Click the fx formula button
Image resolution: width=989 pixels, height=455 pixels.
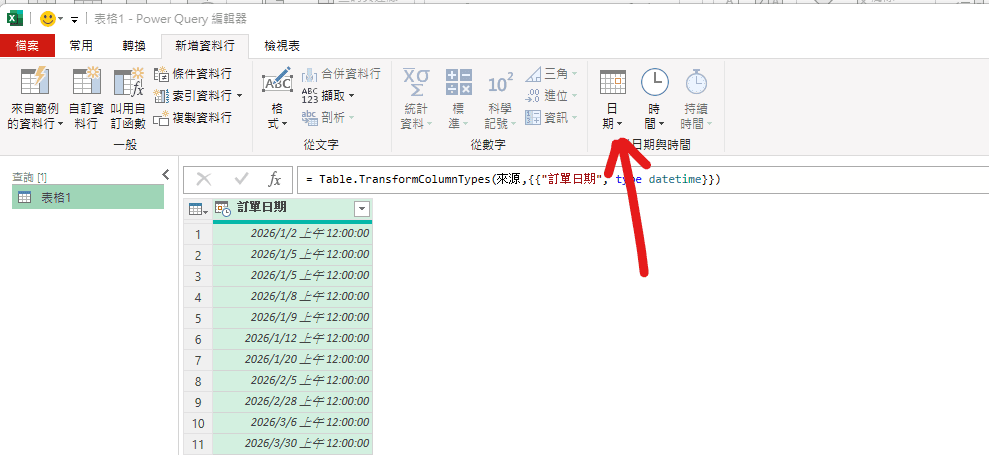[x=273, y=179]
